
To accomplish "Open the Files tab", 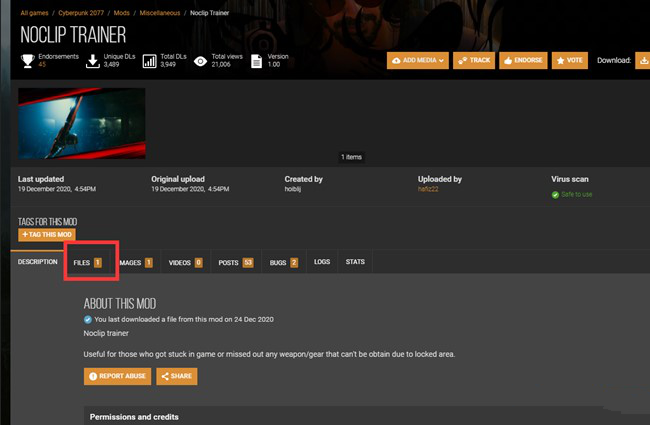I will click(88, 262).
